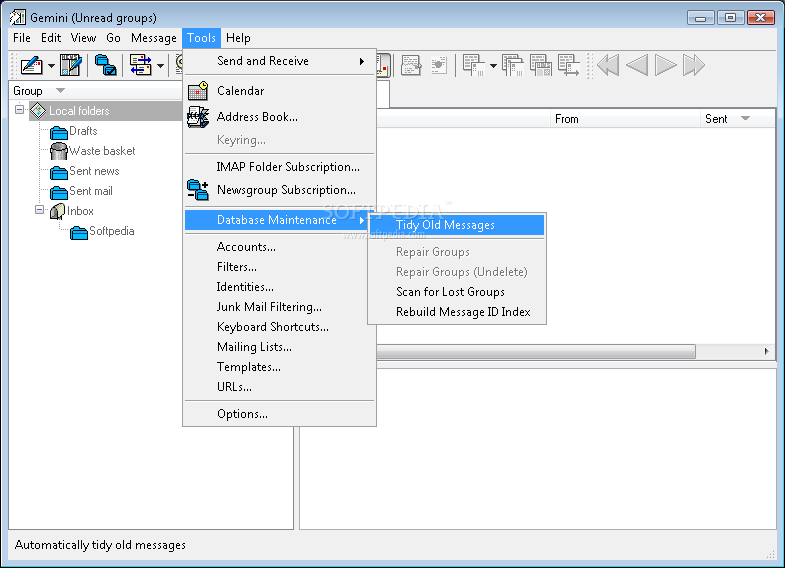Open the Edit menu
Screen dimensions: 785x568
(51, 38)
